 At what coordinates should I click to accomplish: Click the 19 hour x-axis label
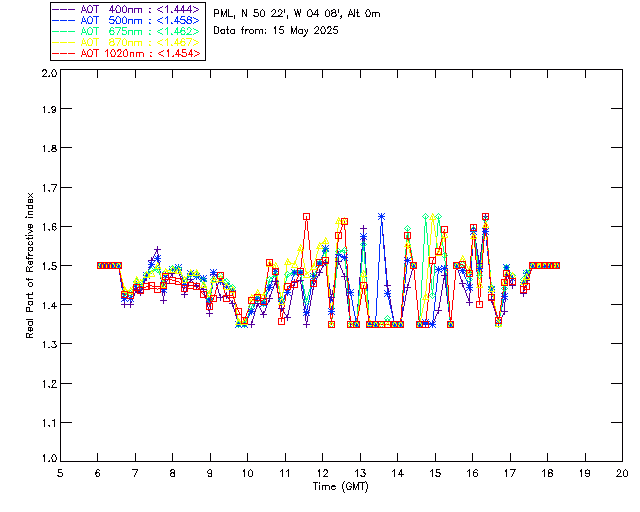point(585,473)
